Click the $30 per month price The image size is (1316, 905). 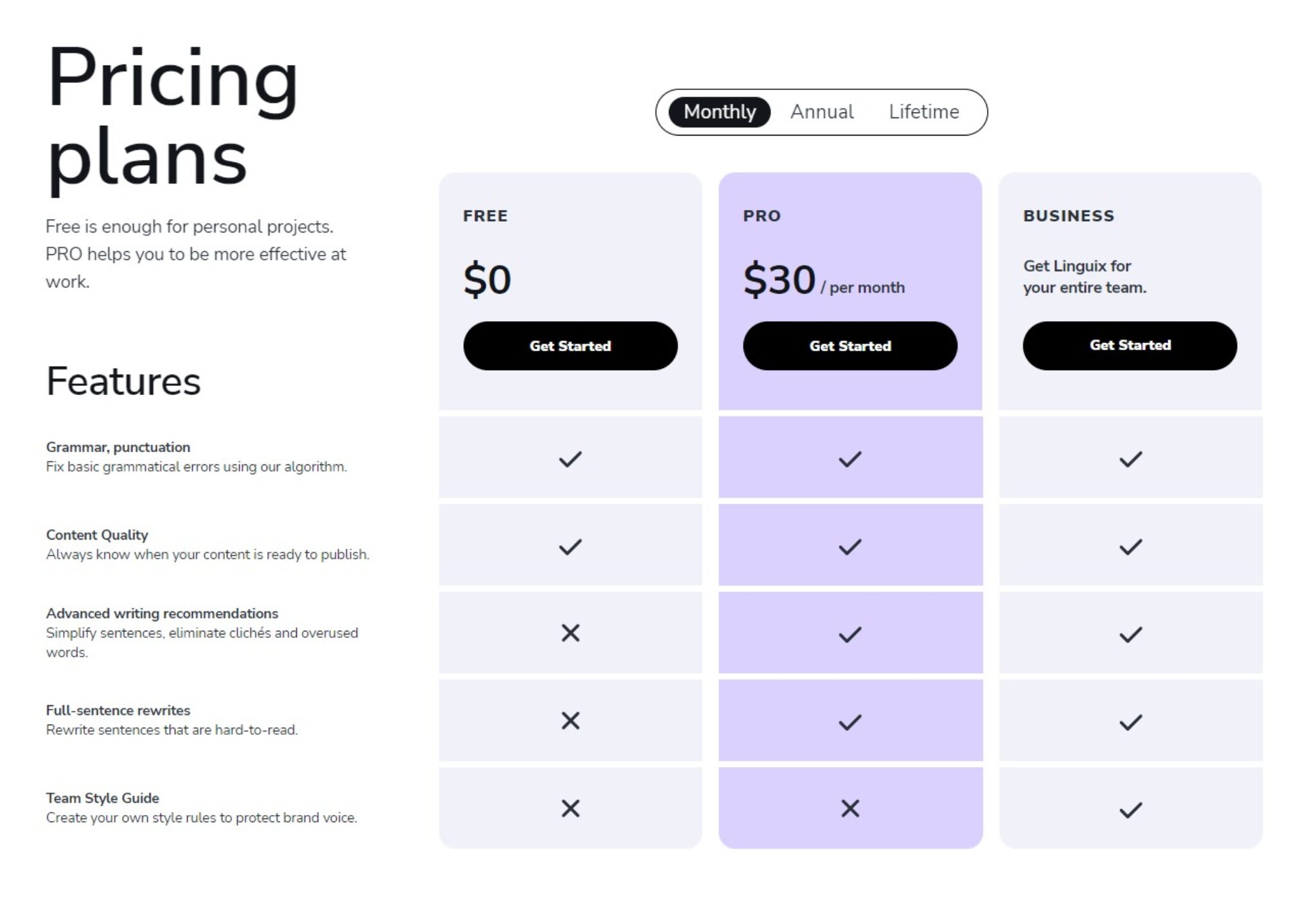(824, 280)
